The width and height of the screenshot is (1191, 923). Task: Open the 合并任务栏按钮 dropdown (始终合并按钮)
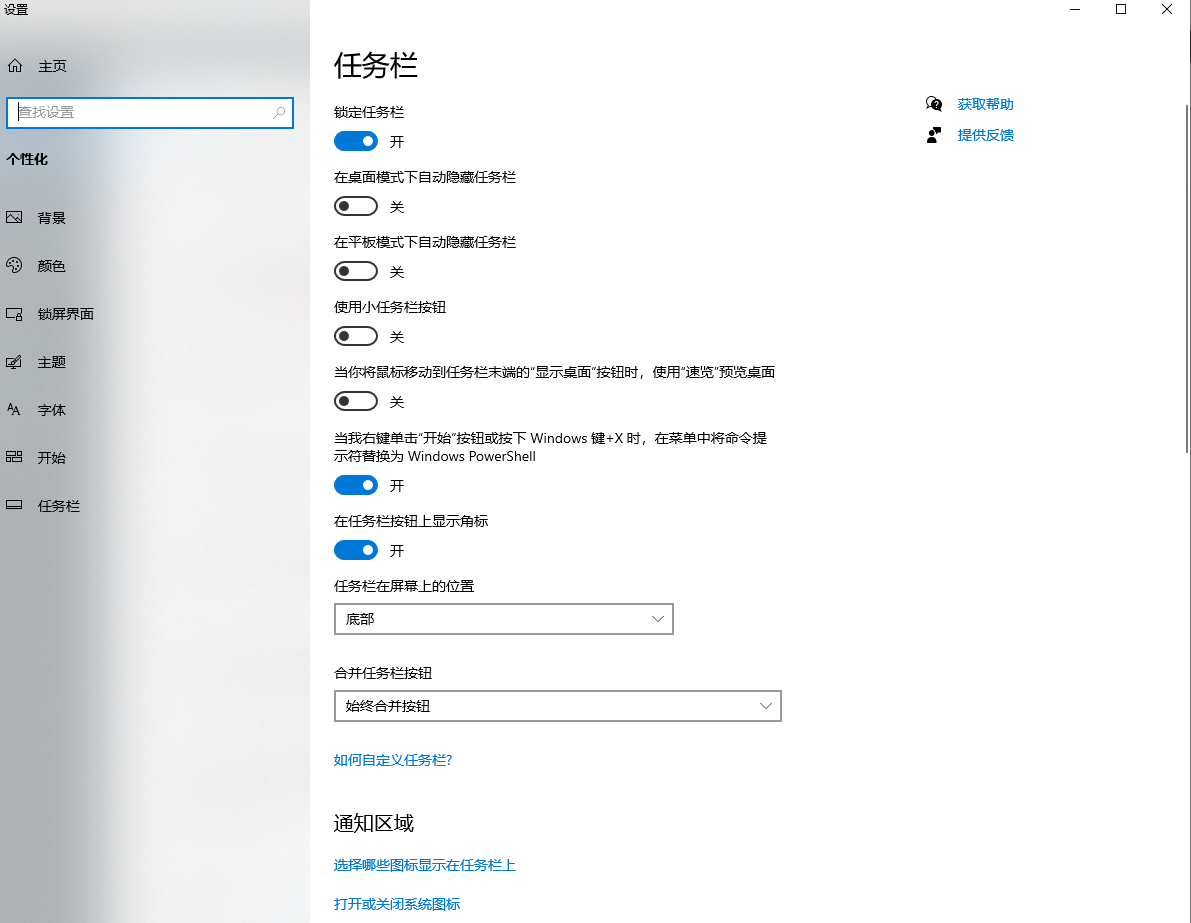[x=558, y=706]
